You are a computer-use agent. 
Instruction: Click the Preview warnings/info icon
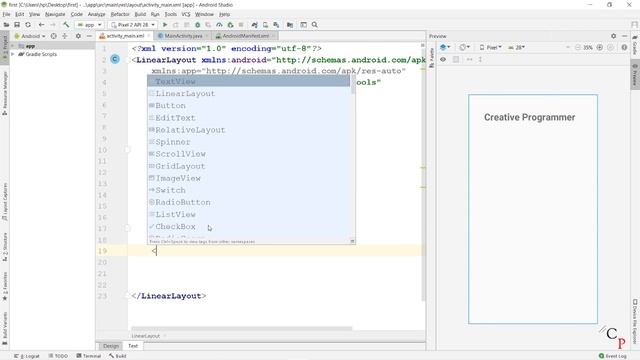coord(624,47)
